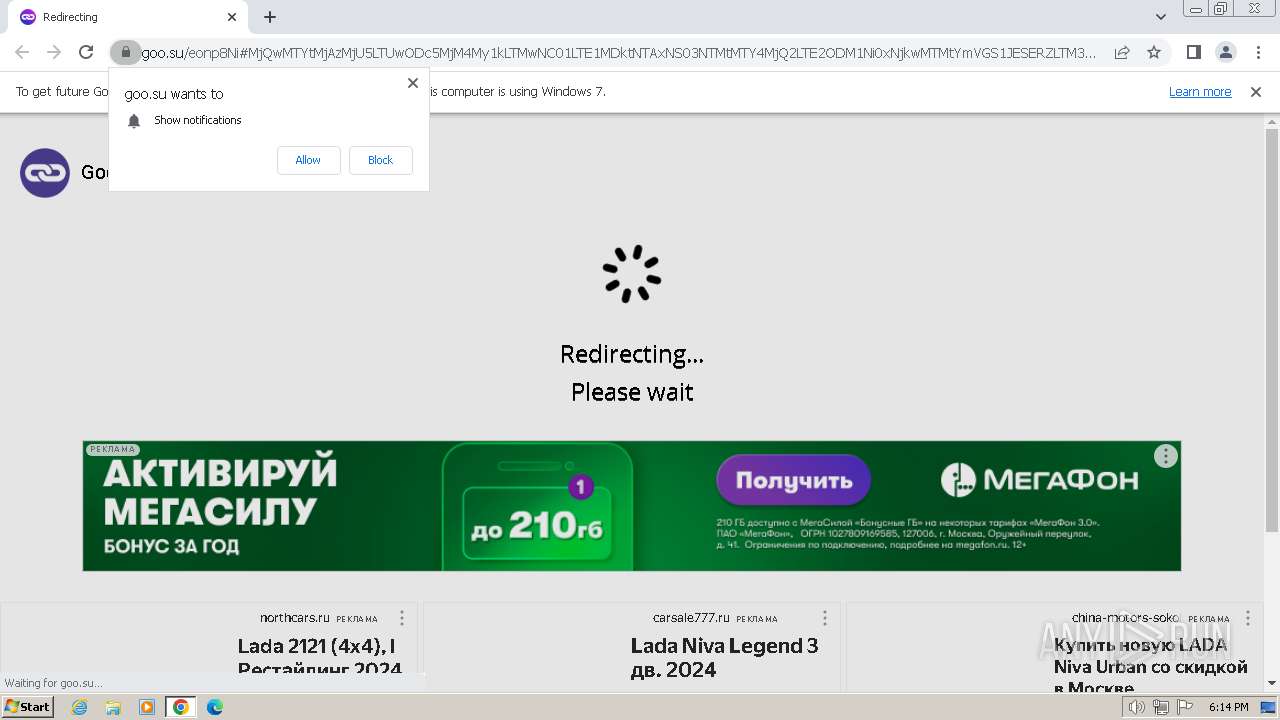
Task: Open Megafon banner ad options menu
Action: pos(1165,456)
